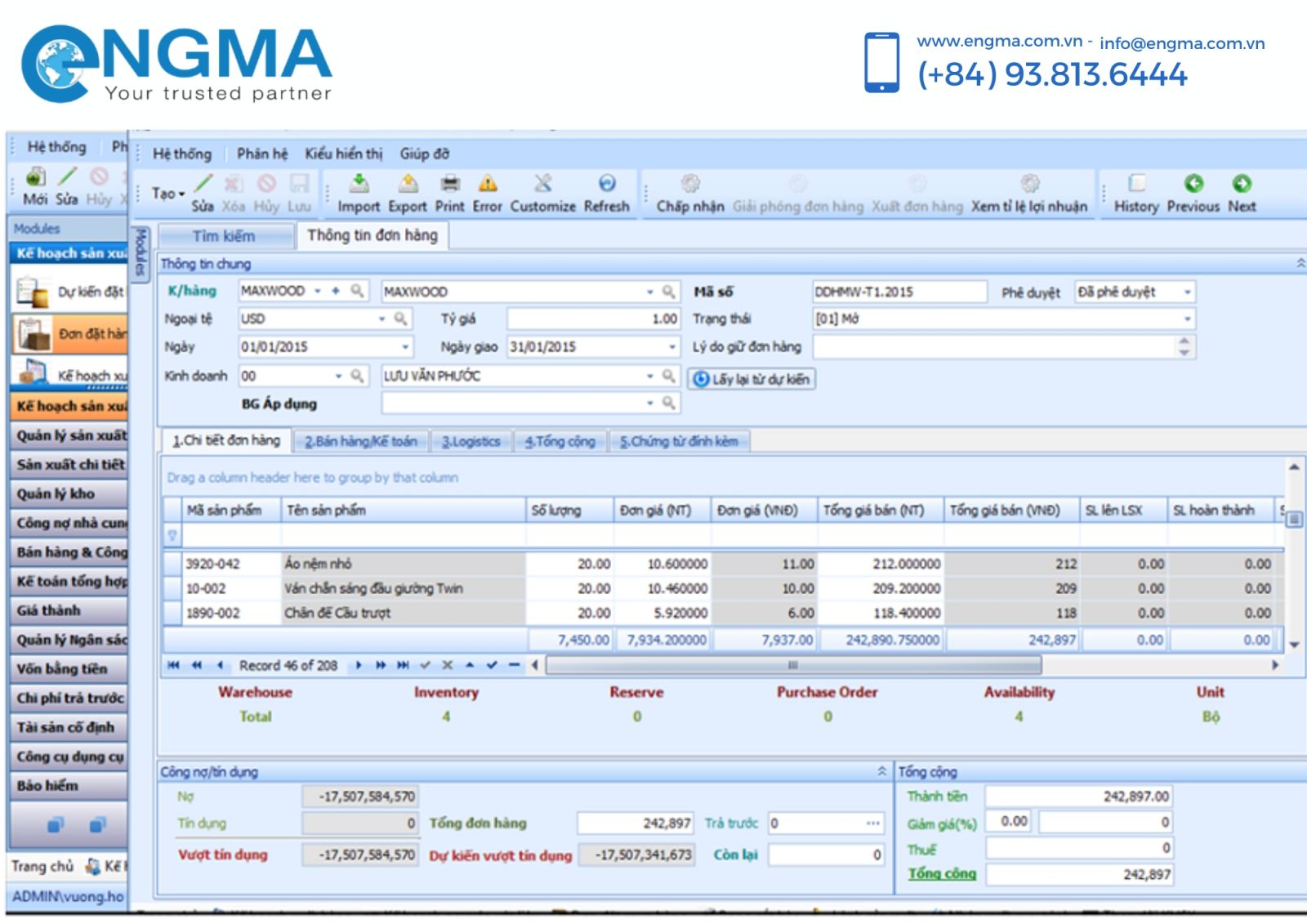The height and width of the screenshot is (924, 1307).
Task: Open Tài sản cố định module
Action: (x=70, y=727)
